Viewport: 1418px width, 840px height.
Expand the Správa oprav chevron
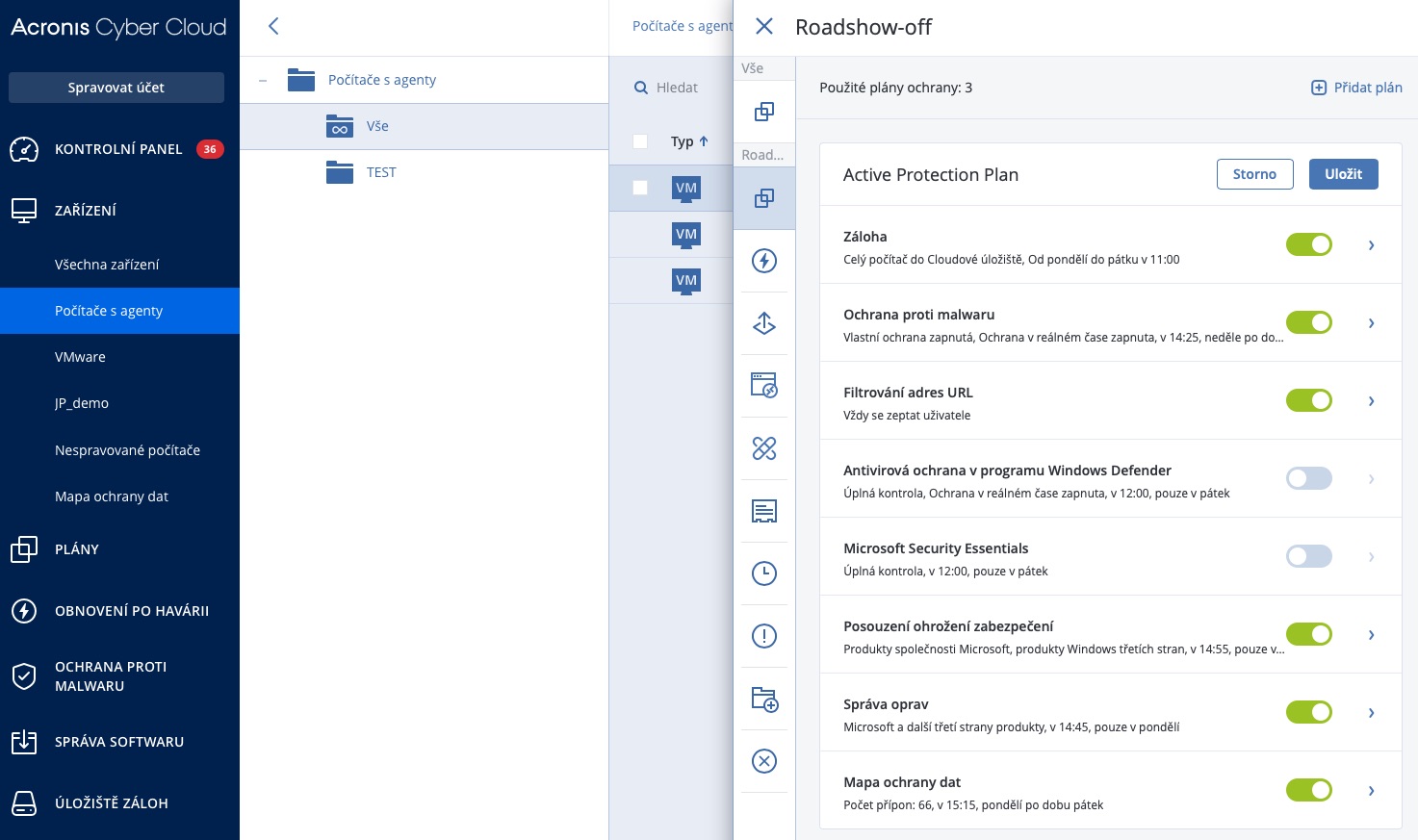1371,713
